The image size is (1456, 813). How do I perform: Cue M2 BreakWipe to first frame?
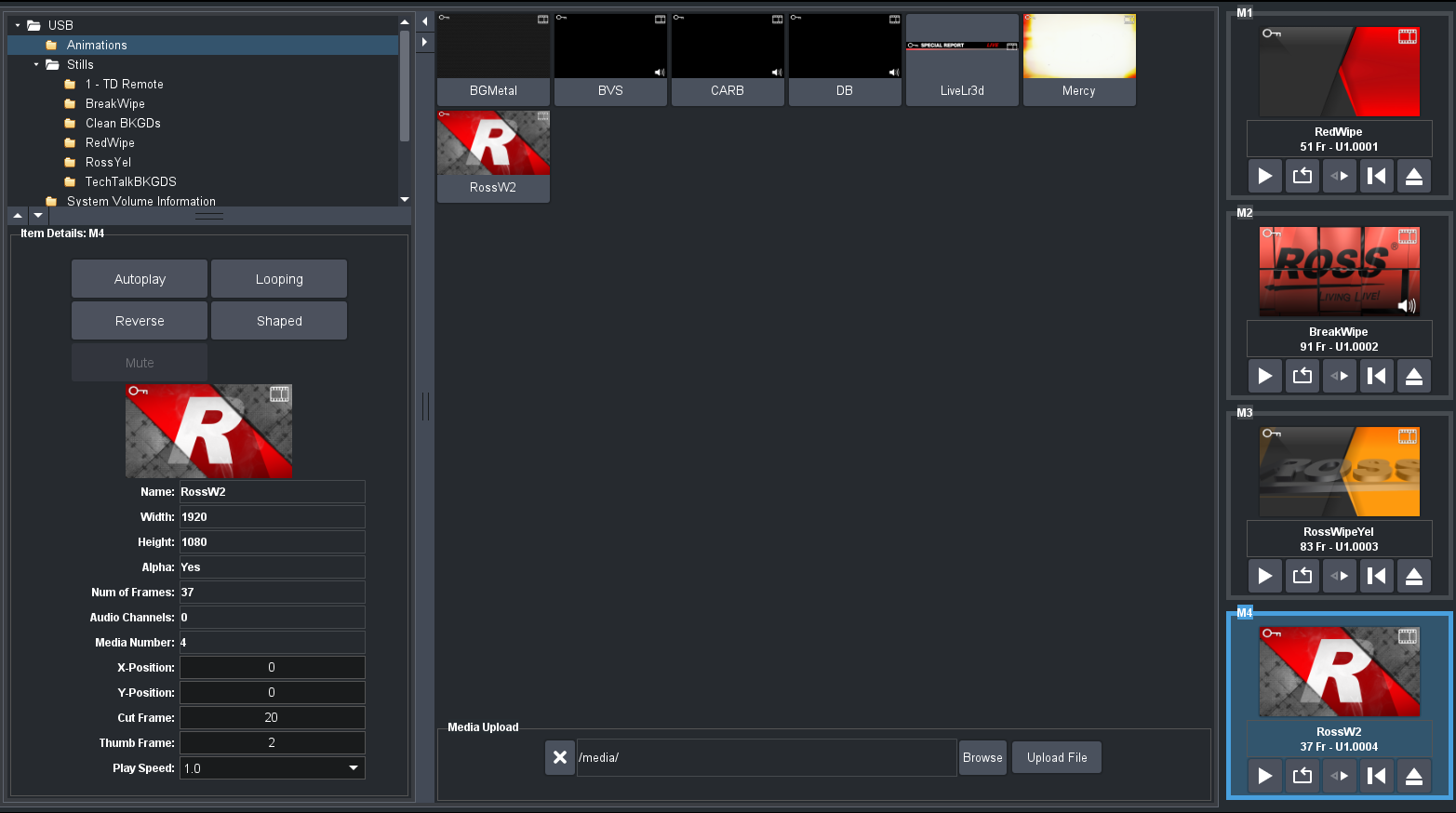pos(1377,376)
